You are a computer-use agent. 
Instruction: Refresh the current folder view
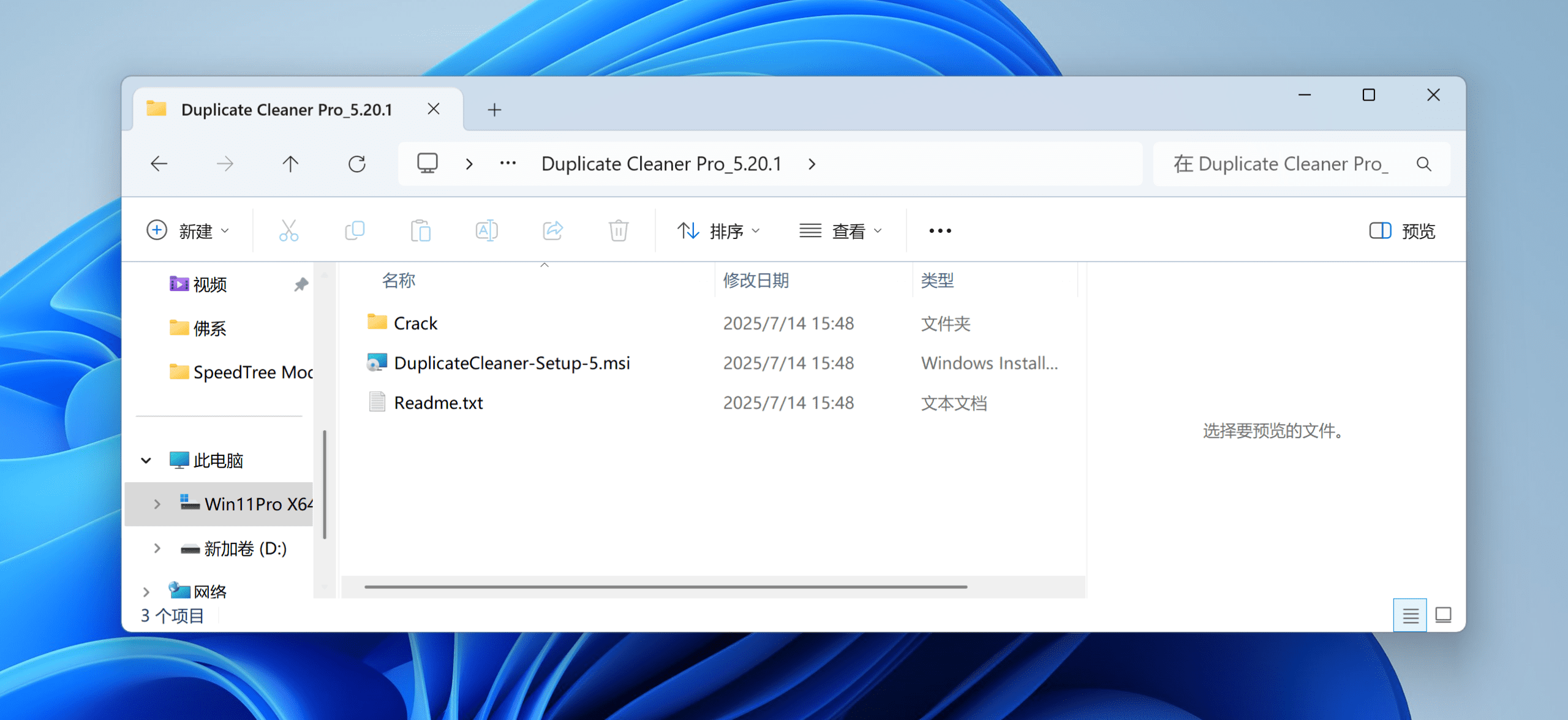coord(357,164)
